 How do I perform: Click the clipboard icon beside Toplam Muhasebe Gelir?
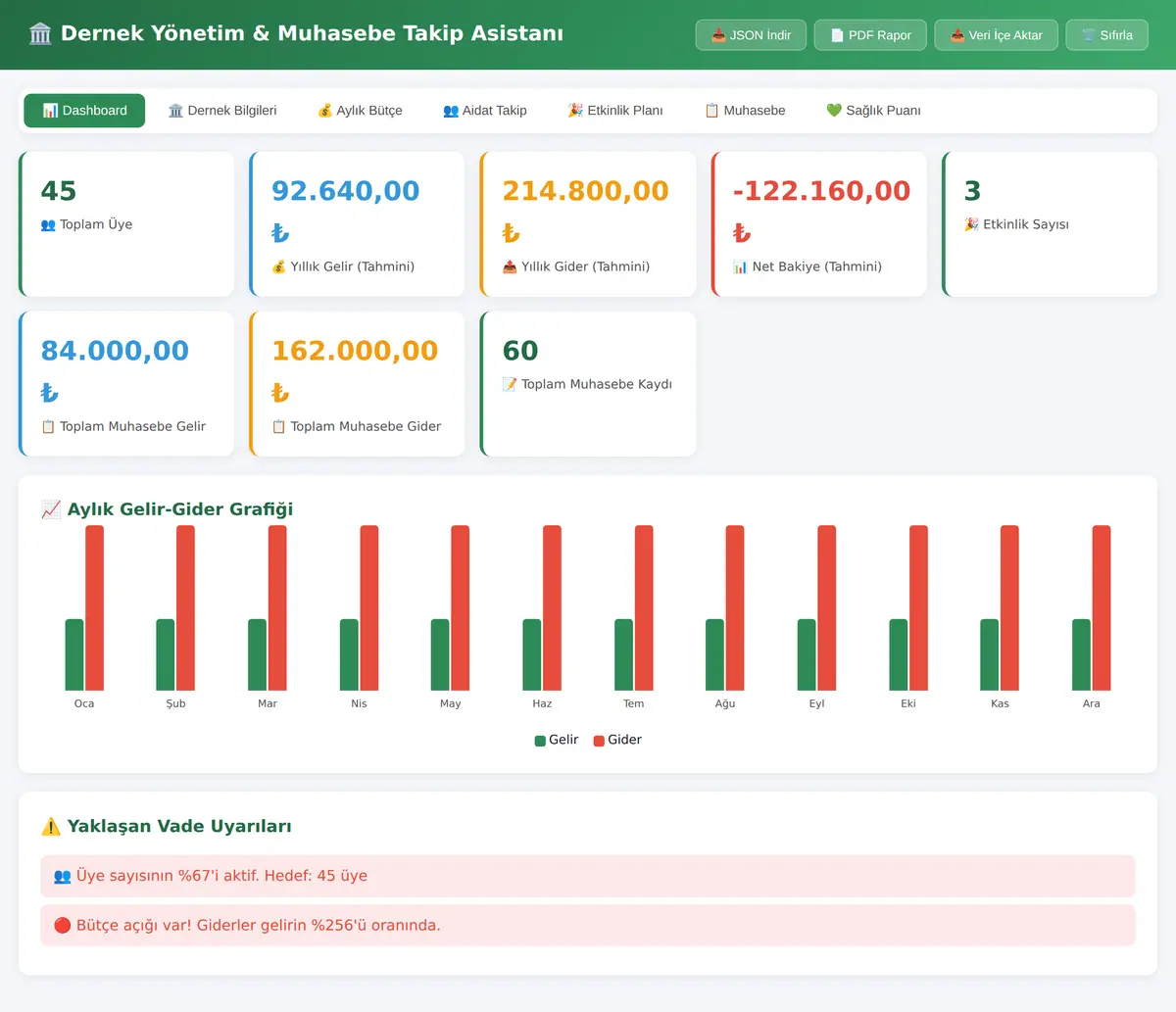tap(48, 426)
